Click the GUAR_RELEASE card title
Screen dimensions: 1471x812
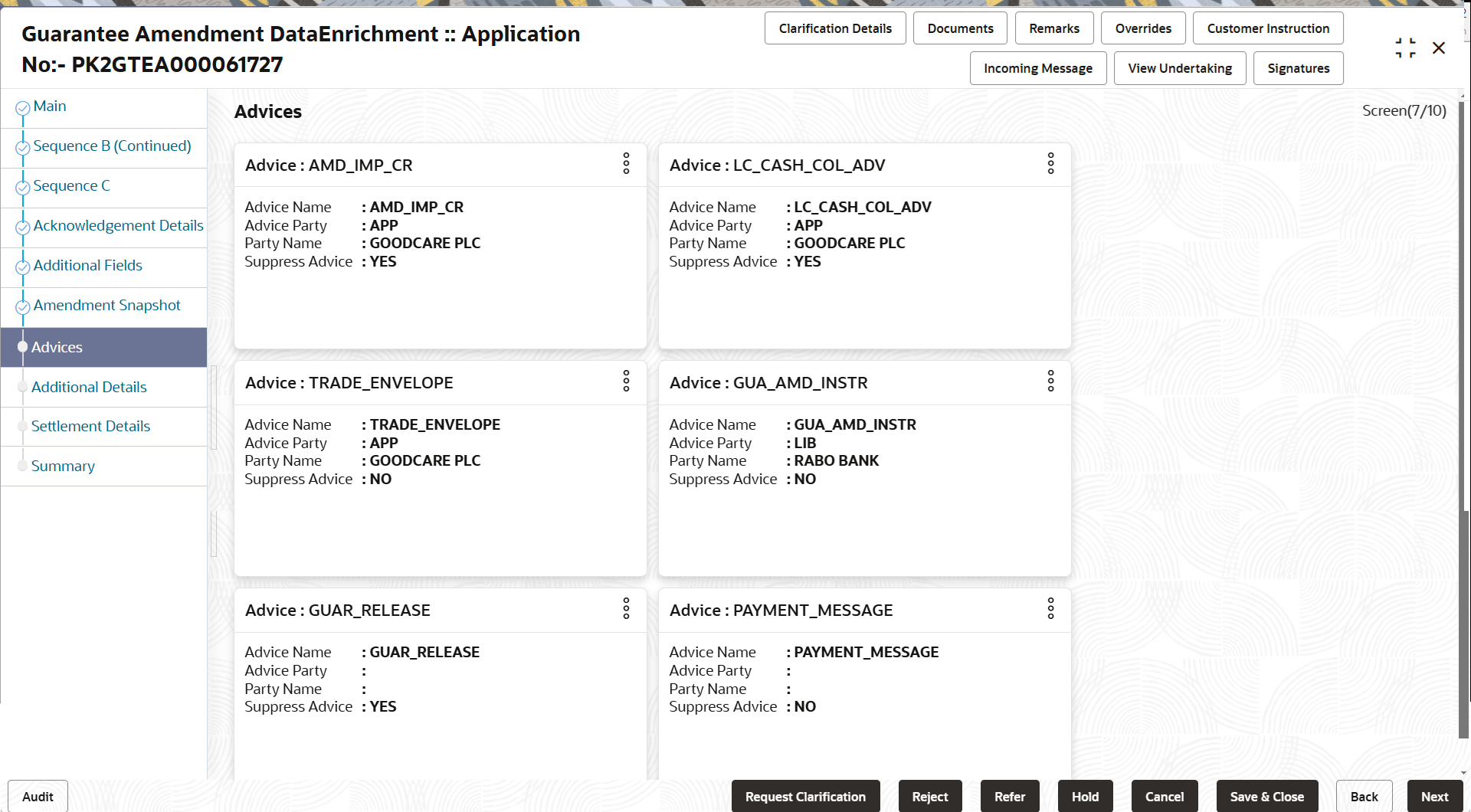(338, 611)
